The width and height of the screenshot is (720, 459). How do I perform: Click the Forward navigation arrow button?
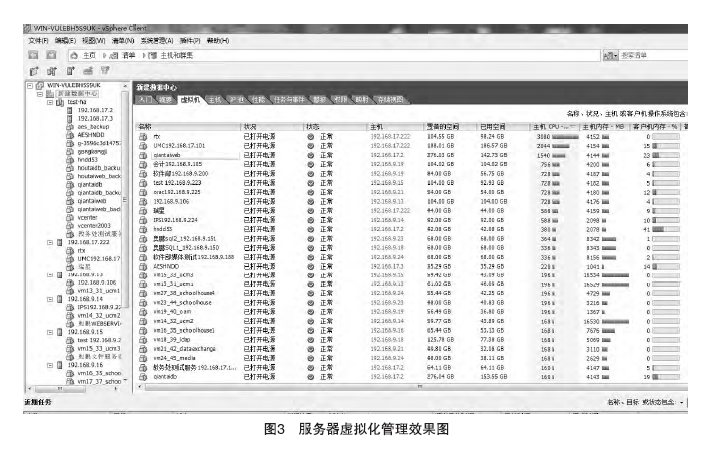[x=51, y=55]
